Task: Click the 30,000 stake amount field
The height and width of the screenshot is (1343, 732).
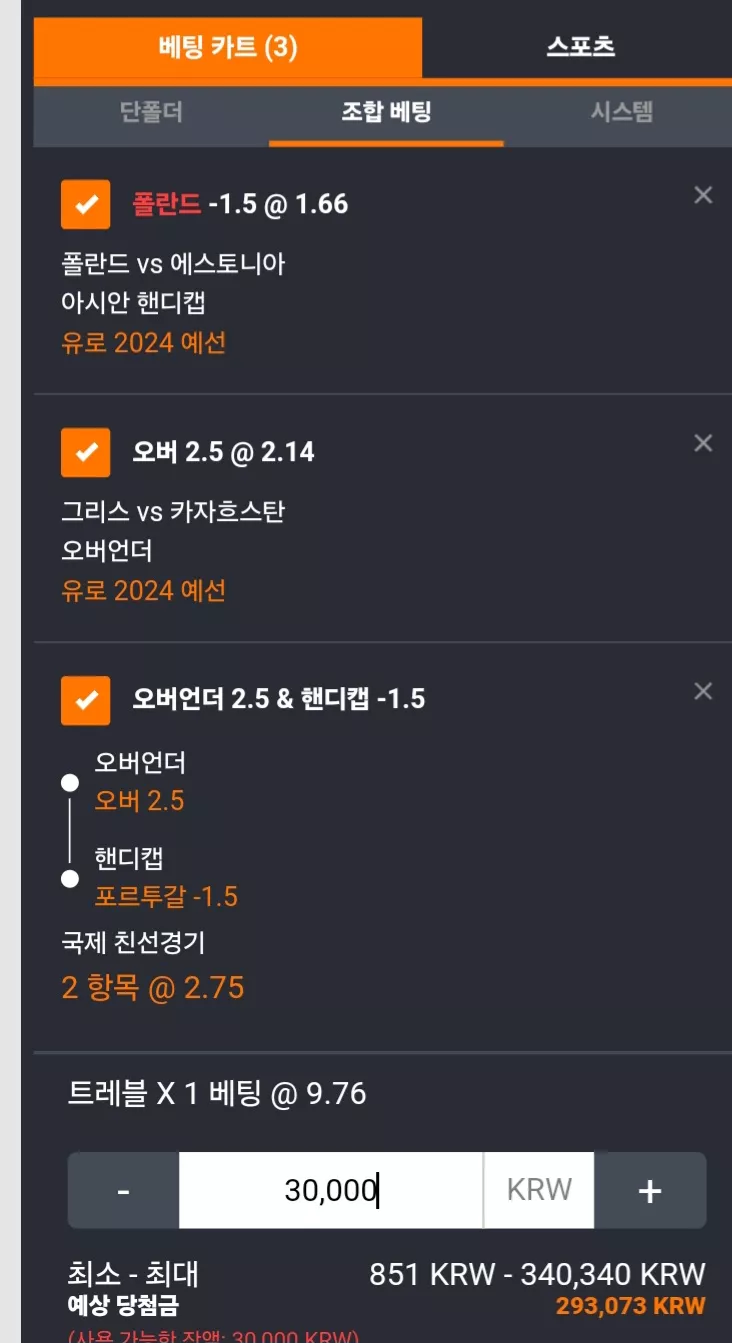Action: tap(331, 1190)
